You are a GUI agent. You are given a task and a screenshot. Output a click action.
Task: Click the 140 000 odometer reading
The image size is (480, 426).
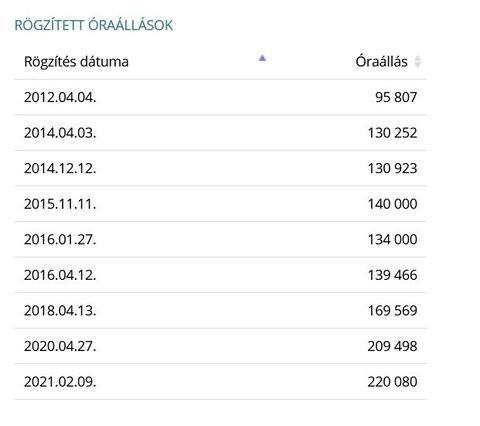click(x=392, y=204)
